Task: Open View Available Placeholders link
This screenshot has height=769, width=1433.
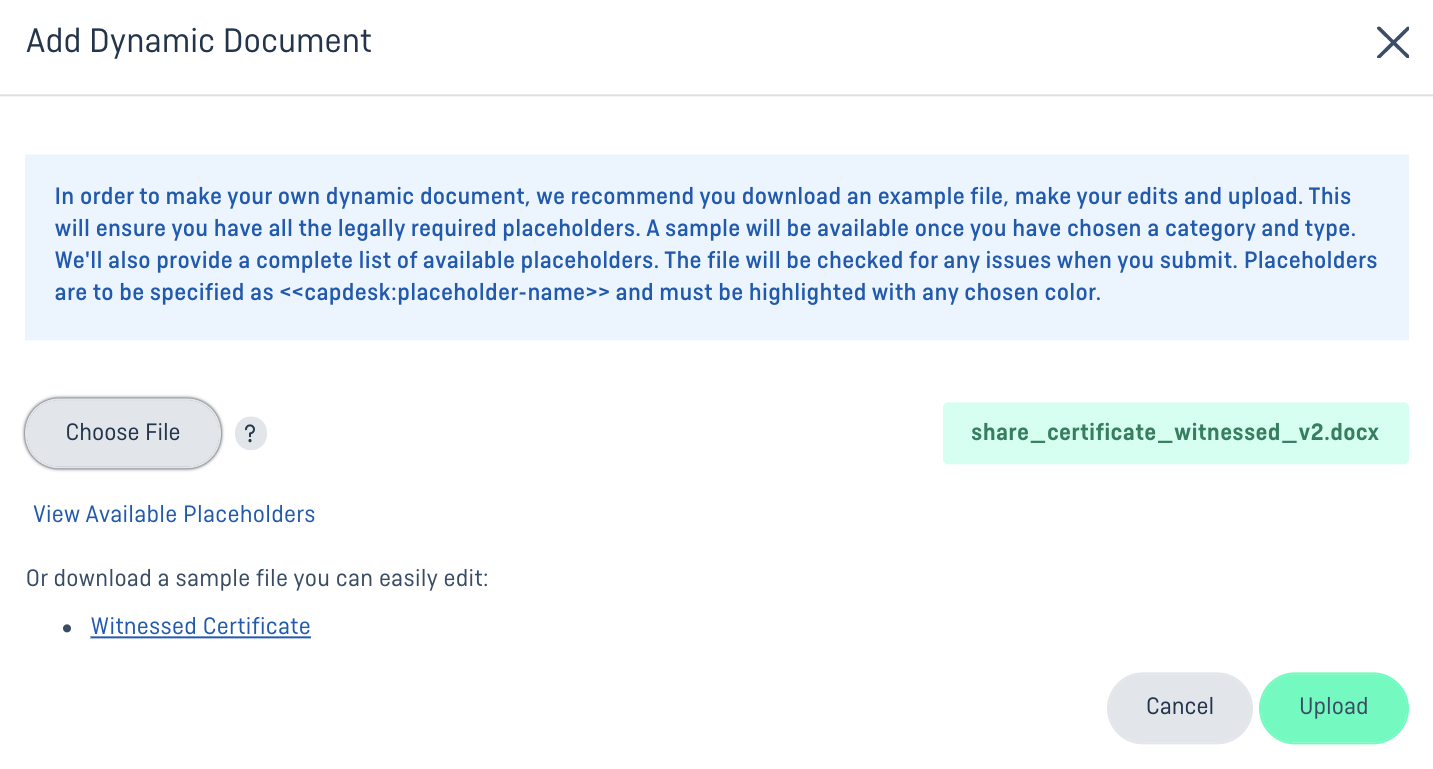Action: 174,514
